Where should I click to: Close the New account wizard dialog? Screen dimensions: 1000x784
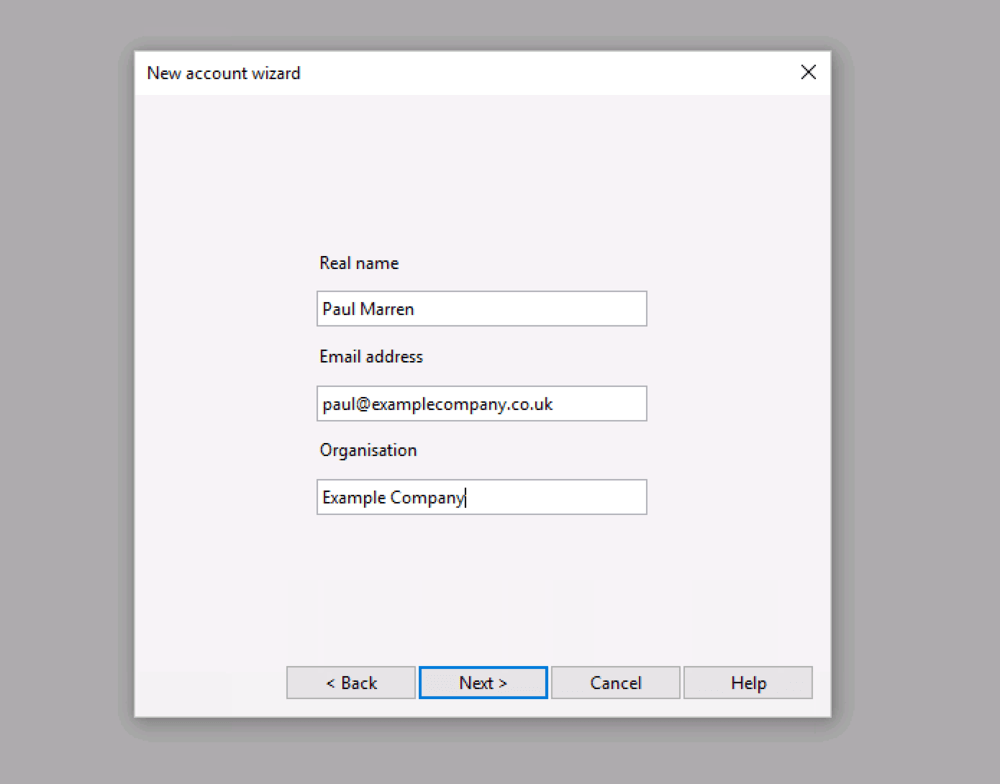(x=808, y=73)
